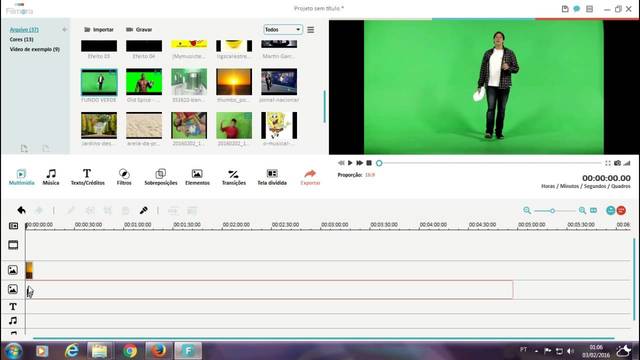
Task: Click the media library scrollbar
Action: click(x=324, y=106)
